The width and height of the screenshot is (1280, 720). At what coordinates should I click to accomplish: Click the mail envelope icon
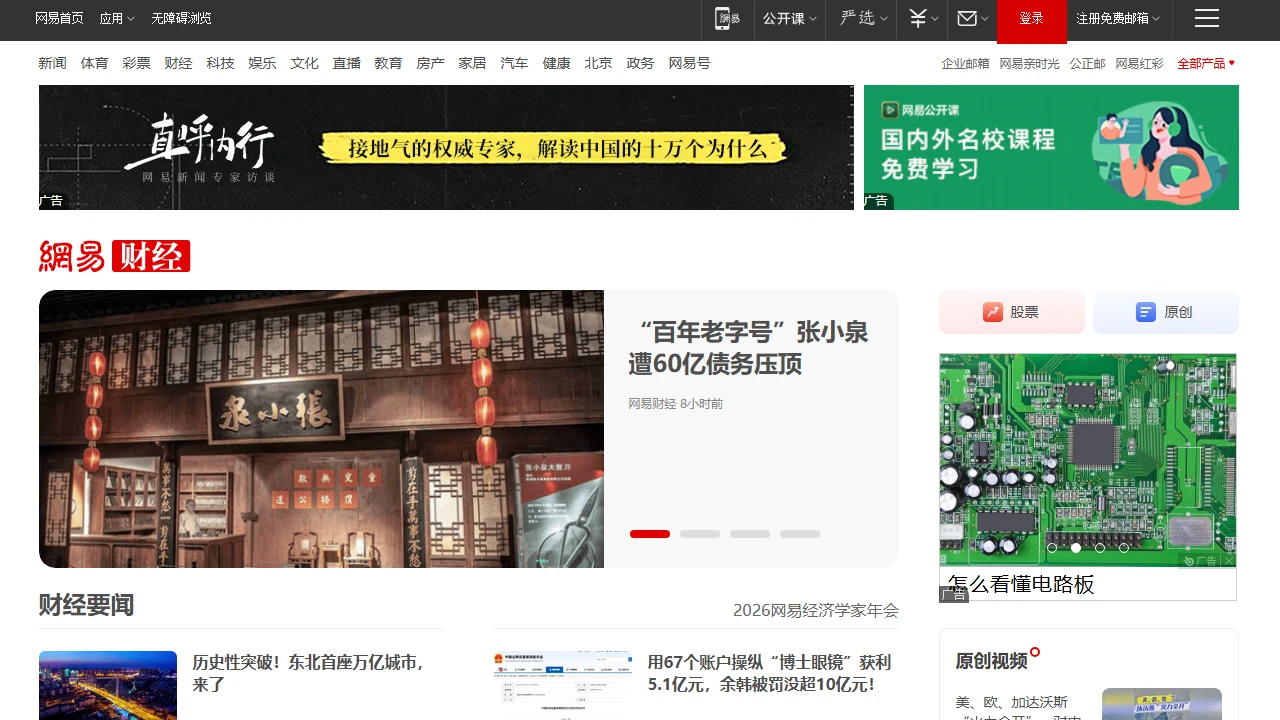[966, 18]
